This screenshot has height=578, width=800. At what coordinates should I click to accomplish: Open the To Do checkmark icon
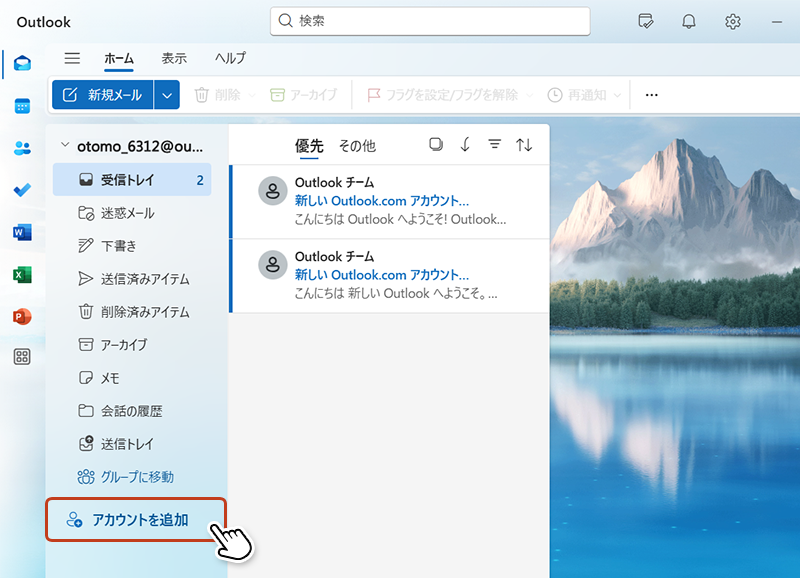(x=22, y=190)
